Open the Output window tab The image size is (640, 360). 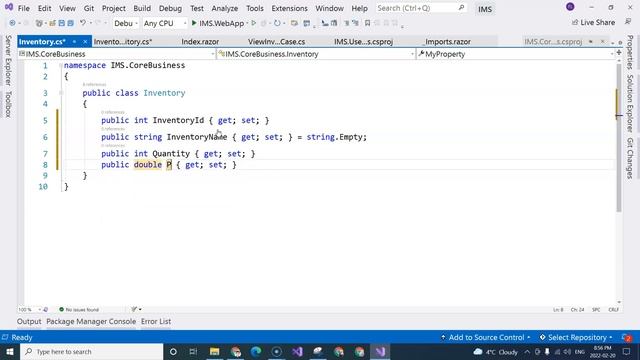point(29,322)
